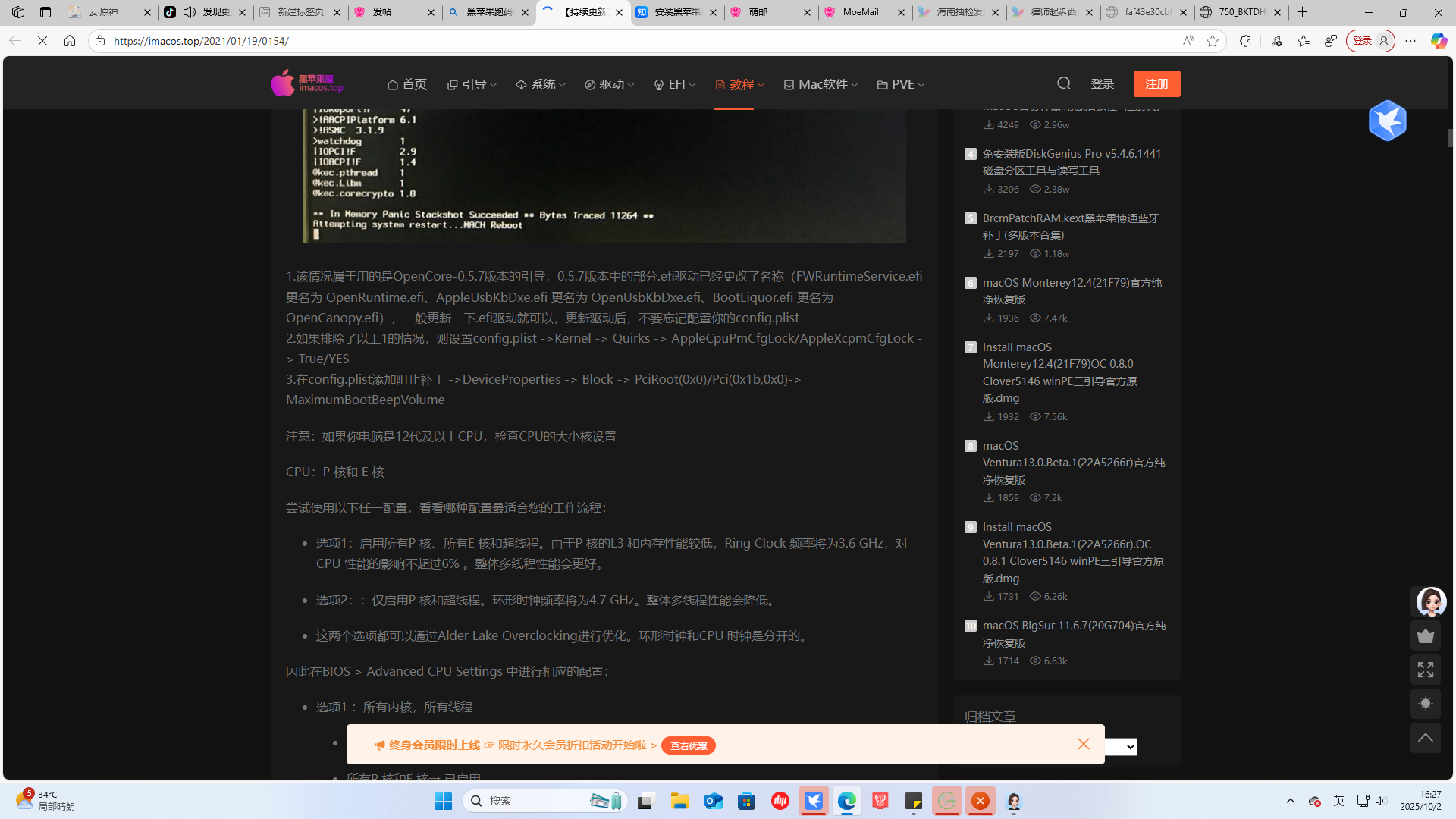Expand the 教程 navigation dropdown

(x=739, y=84)
